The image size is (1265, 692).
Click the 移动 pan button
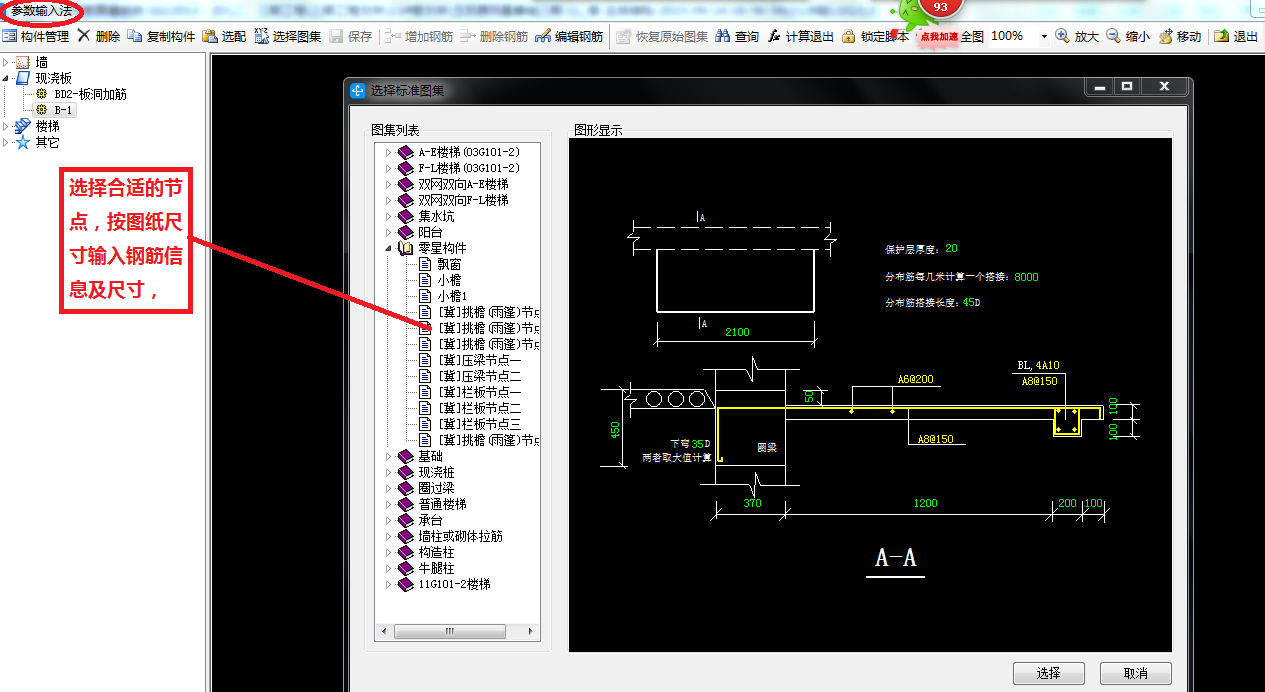point(1179,36)
